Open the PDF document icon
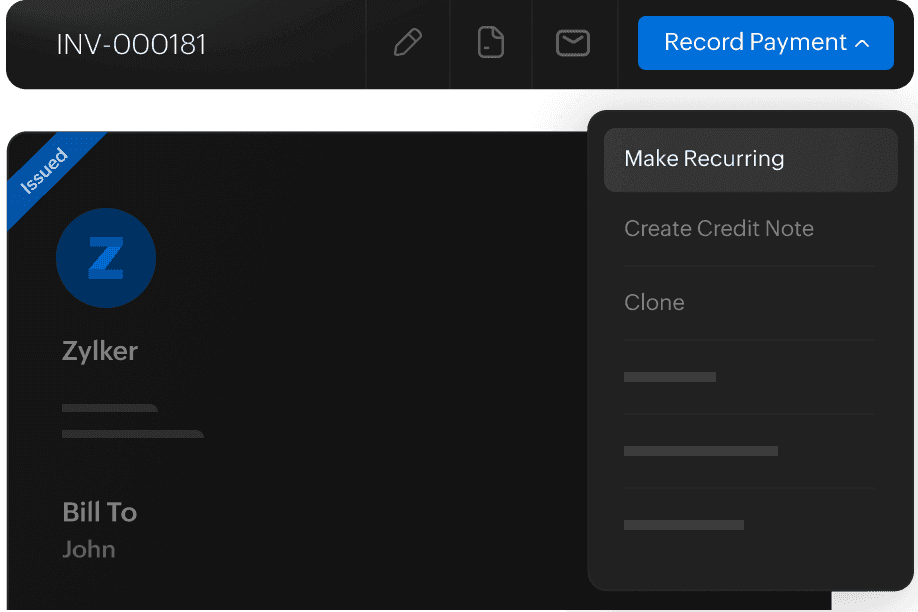The height and width of the screenshot is (612, 918). tap(490, 43)
